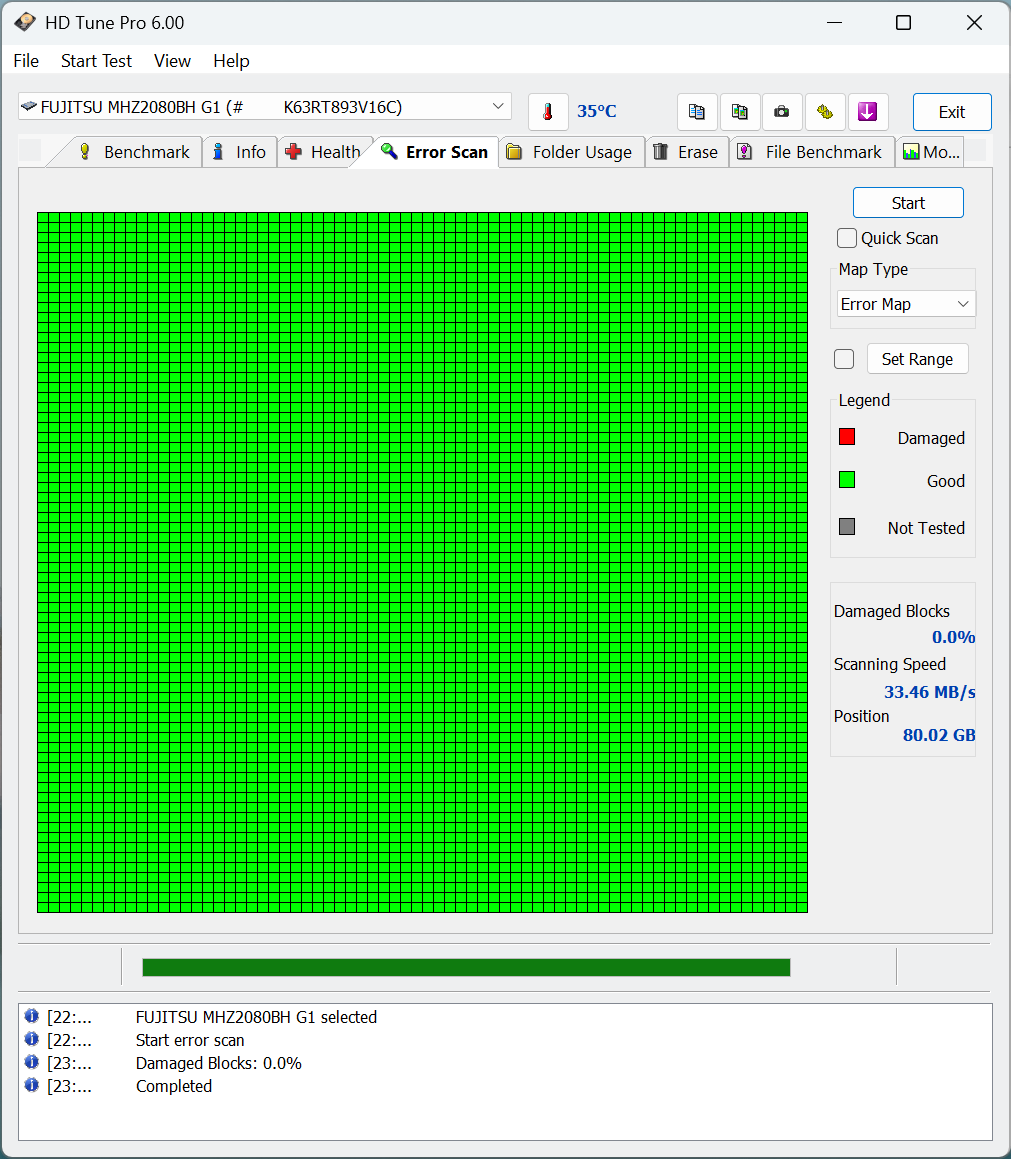Switch to the File Benchmark tab
The width and height of the screenshot is (1011, 1159).
coord(811,152)
